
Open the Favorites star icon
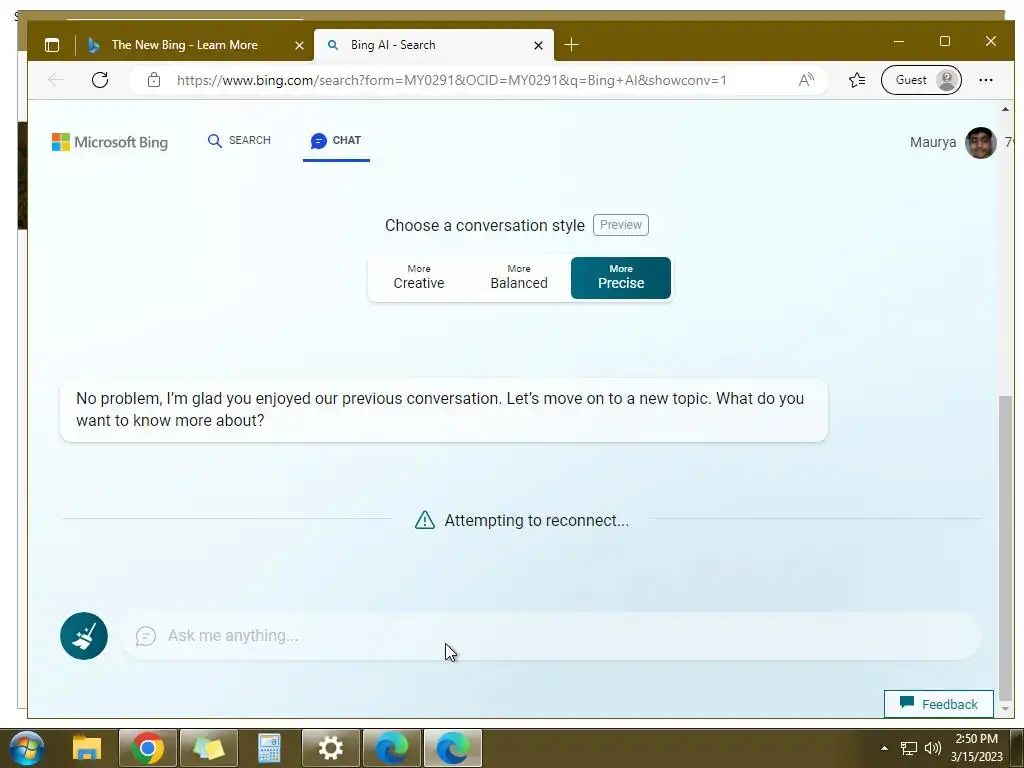(x=857, y=80)
